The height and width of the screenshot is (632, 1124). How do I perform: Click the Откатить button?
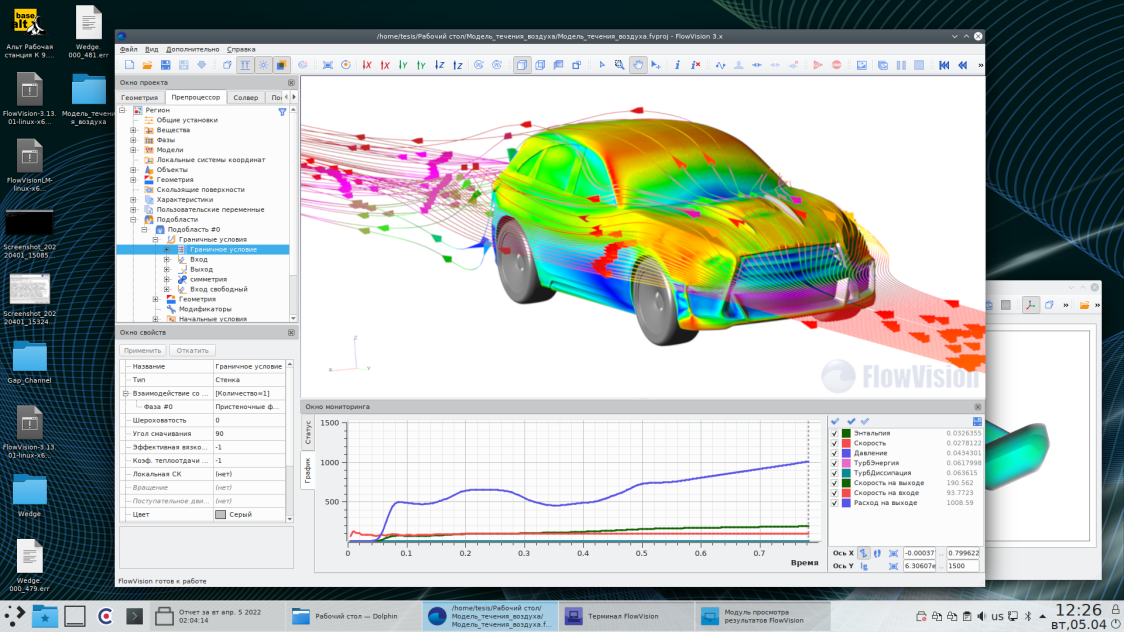pos(190,349)
